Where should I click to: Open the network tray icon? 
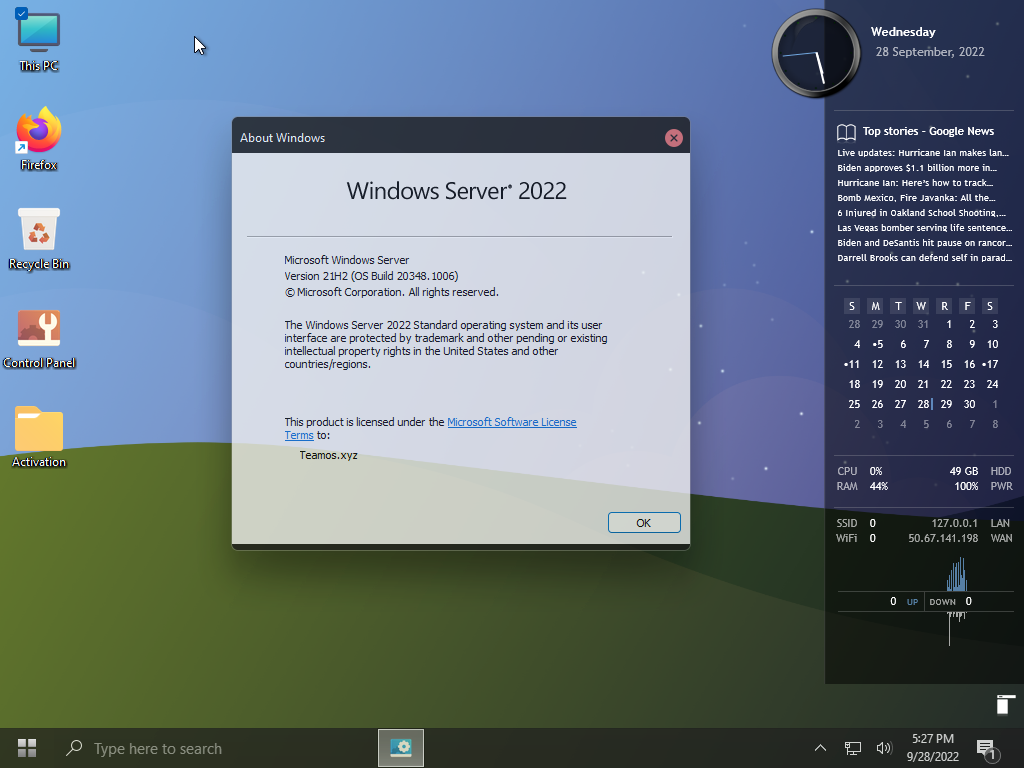pos(853,748)
